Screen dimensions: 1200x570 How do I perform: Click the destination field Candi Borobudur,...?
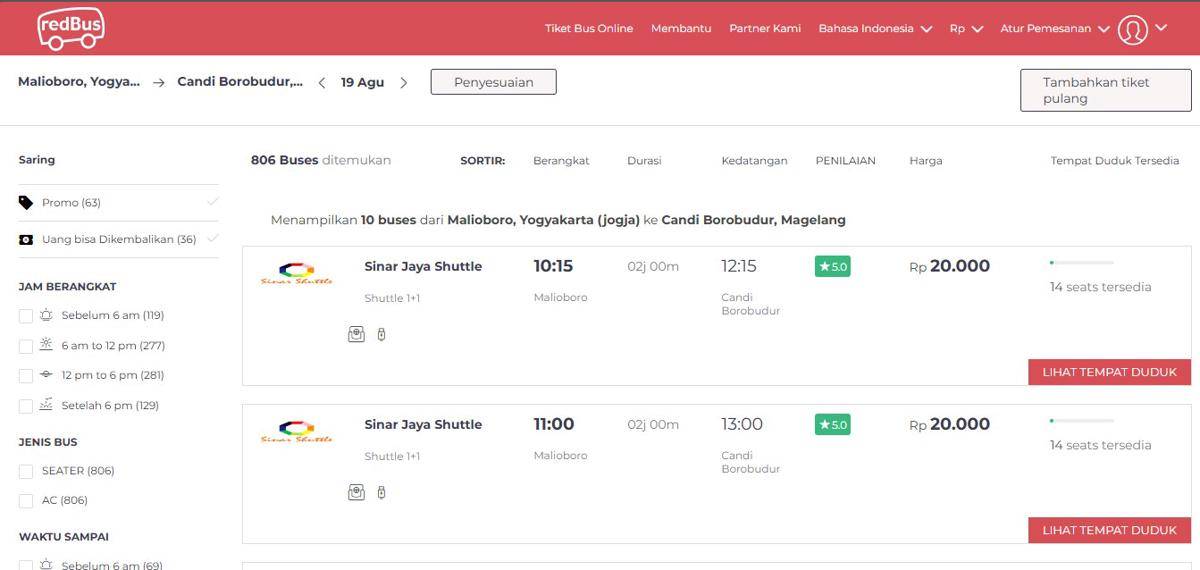pyautogui.click(x=240, y=82)
